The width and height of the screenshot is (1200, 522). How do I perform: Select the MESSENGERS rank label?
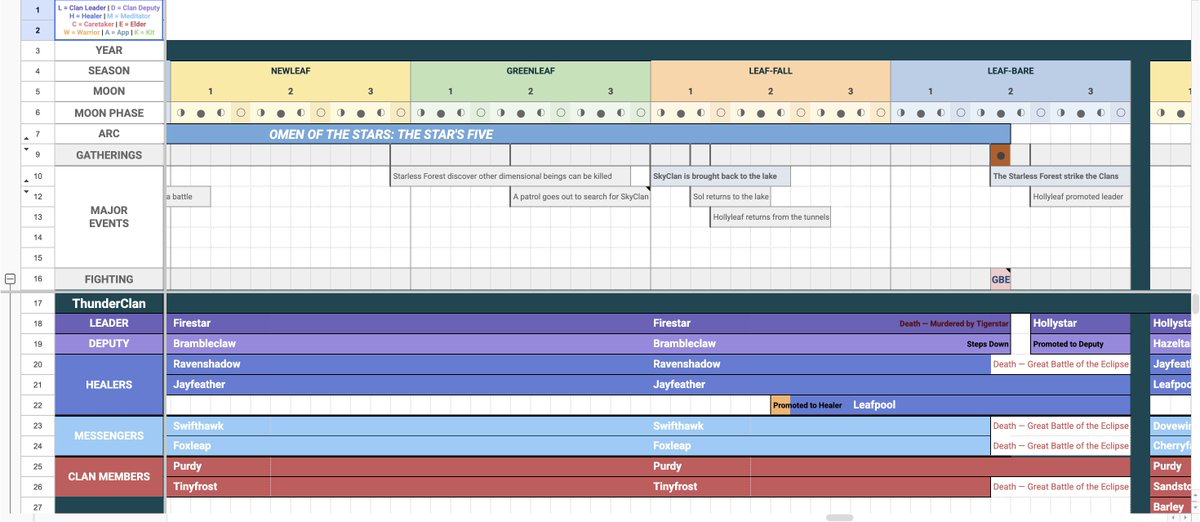tap(109, 435)
